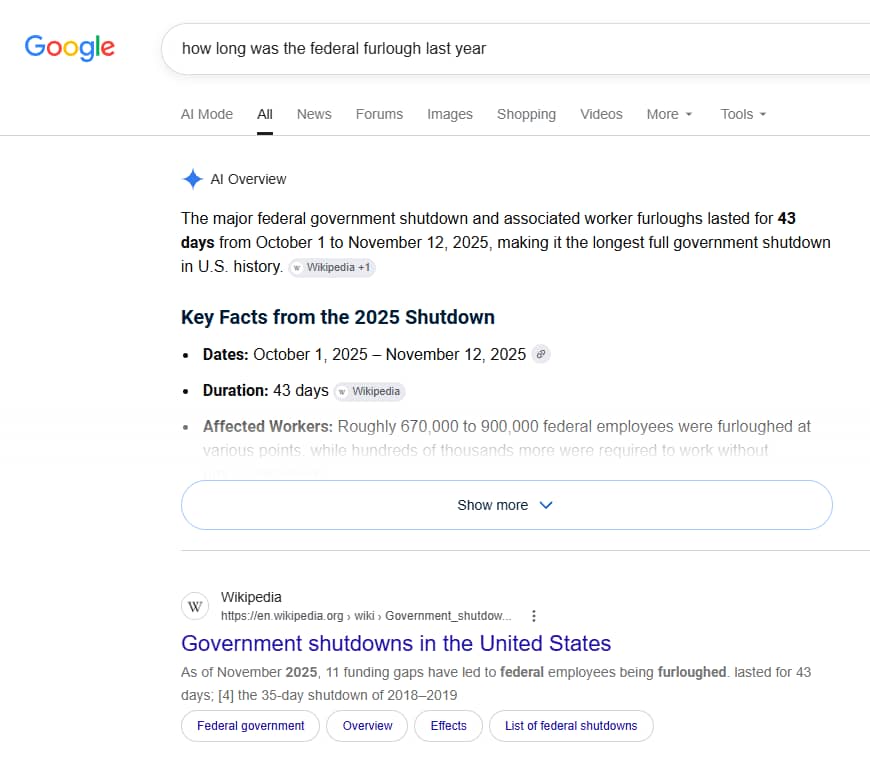This screenshot has width=870, height=766.
Task: Click the List of federal shutdowns chip
Action: tap(571, 726)
